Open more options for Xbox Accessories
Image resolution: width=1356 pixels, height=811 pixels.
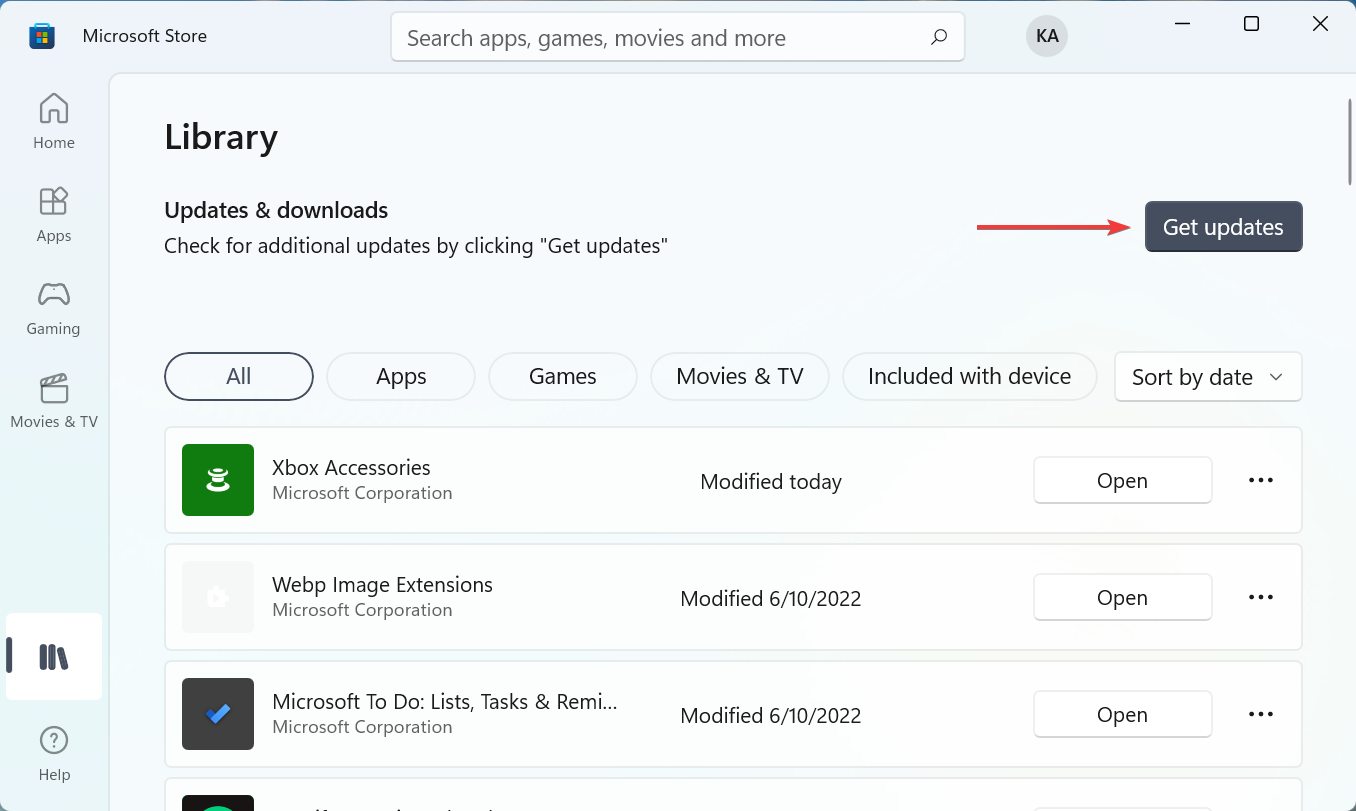(1260, 480)
